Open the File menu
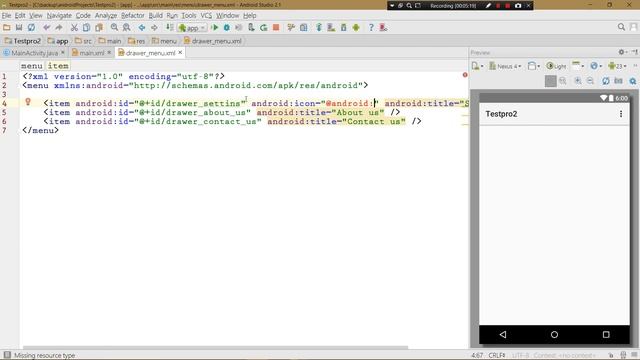 click(6, 16)
